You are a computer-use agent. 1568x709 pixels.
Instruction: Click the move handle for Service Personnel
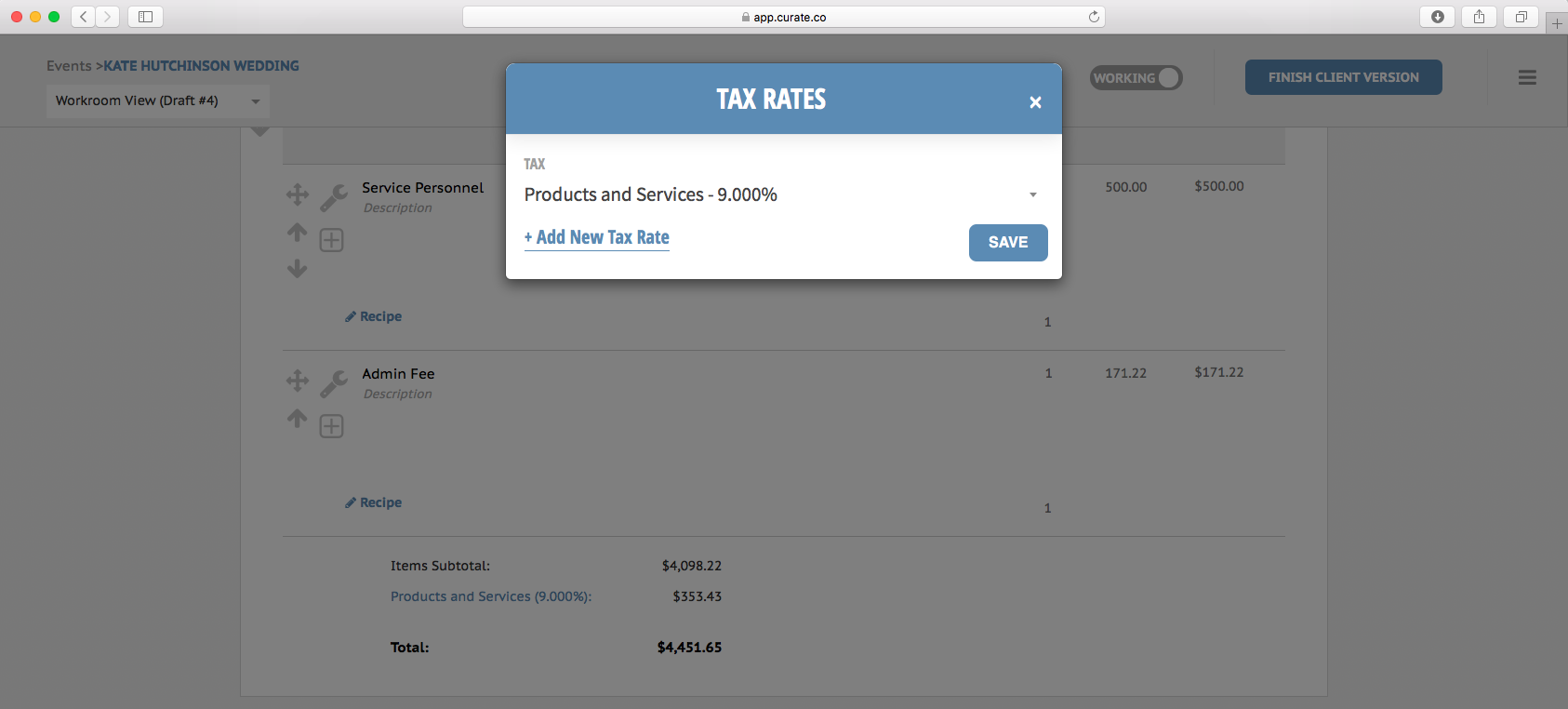point(298,194)
